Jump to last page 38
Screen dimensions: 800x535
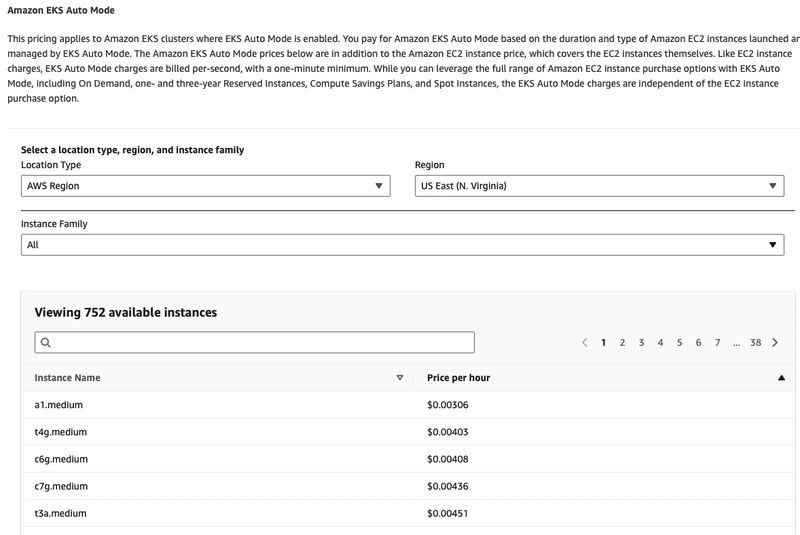(755, 343)
